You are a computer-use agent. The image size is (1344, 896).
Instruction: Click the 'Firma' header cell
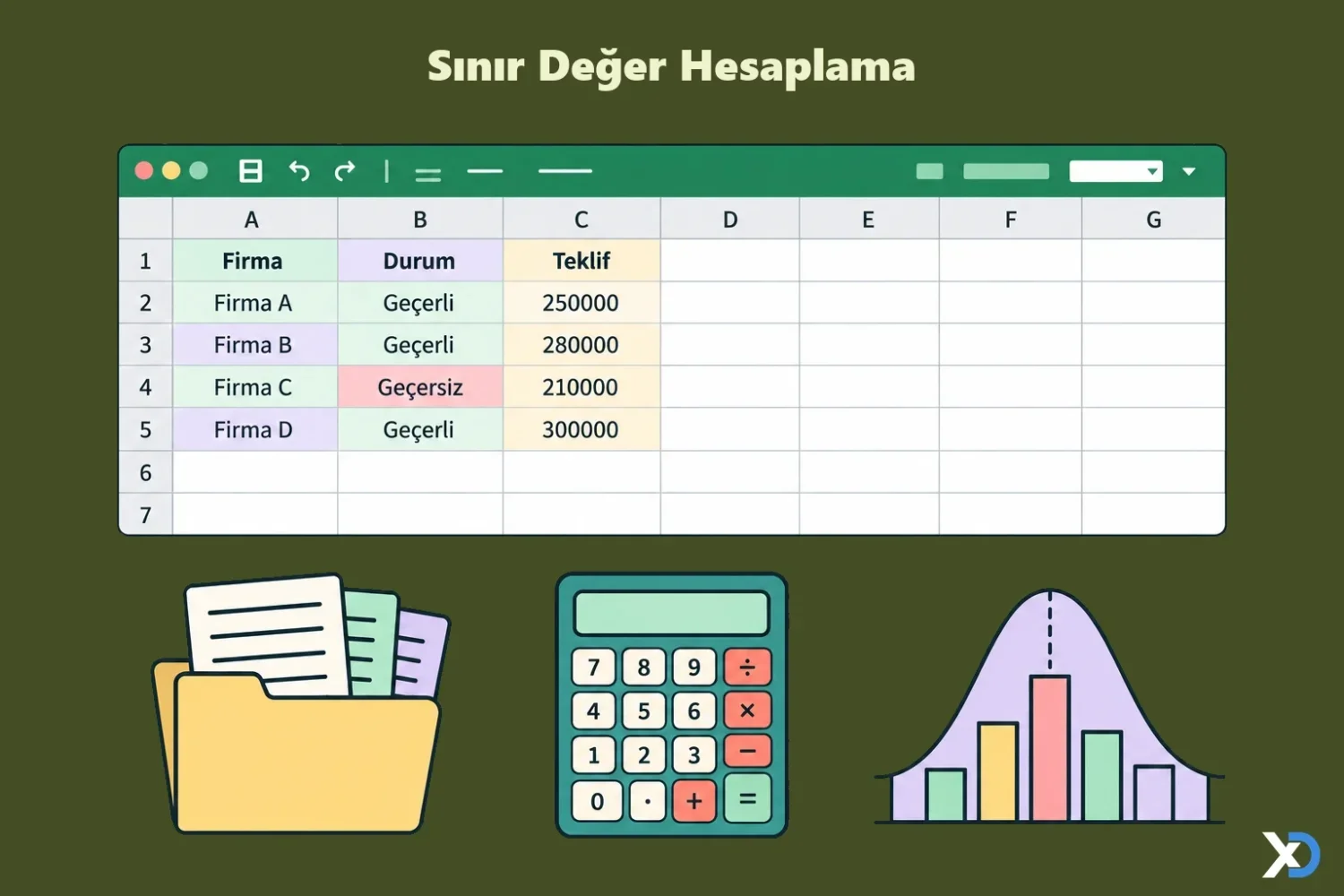pos(254,261)
